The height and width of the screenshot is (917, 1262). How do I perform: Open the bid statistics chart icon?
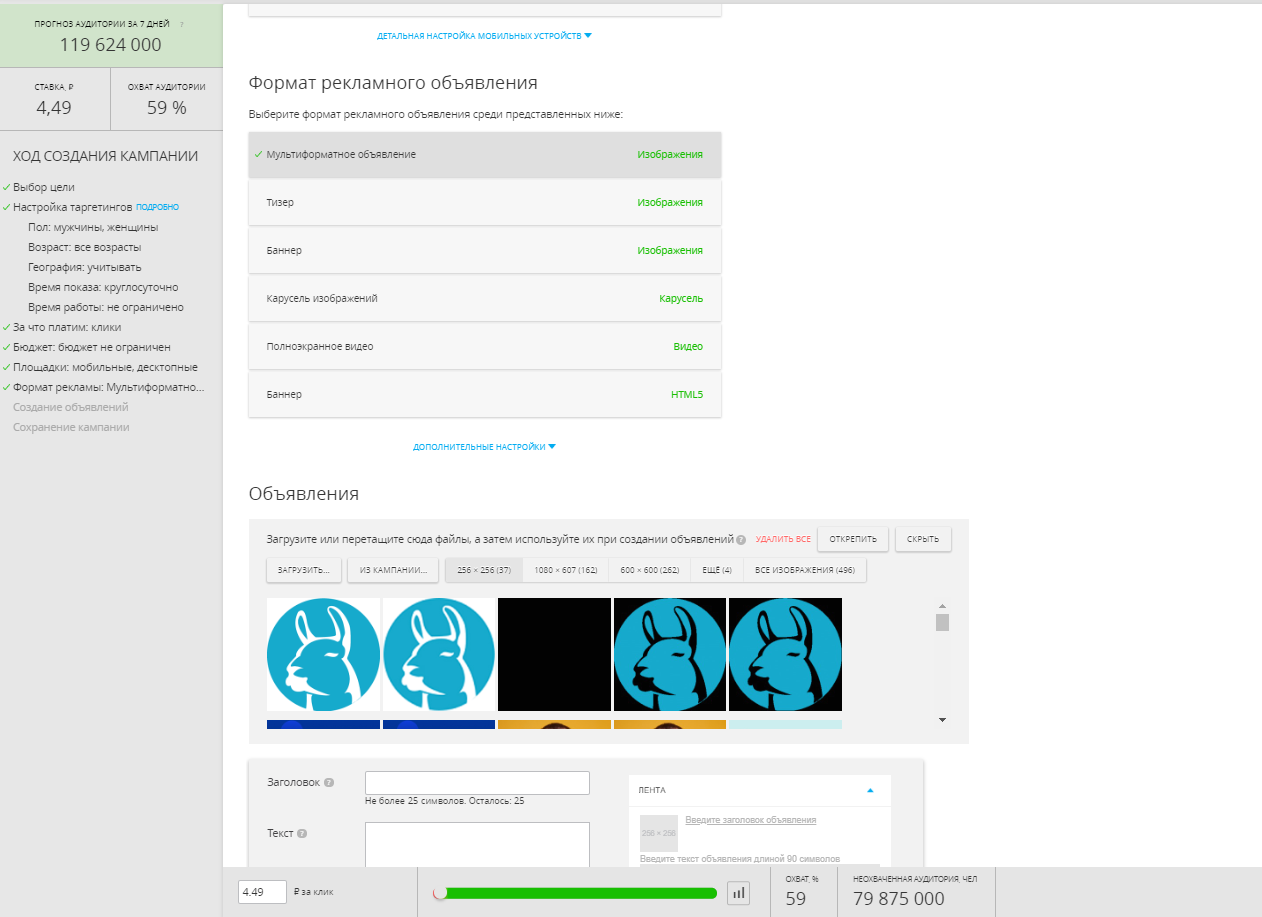[738, 893]
